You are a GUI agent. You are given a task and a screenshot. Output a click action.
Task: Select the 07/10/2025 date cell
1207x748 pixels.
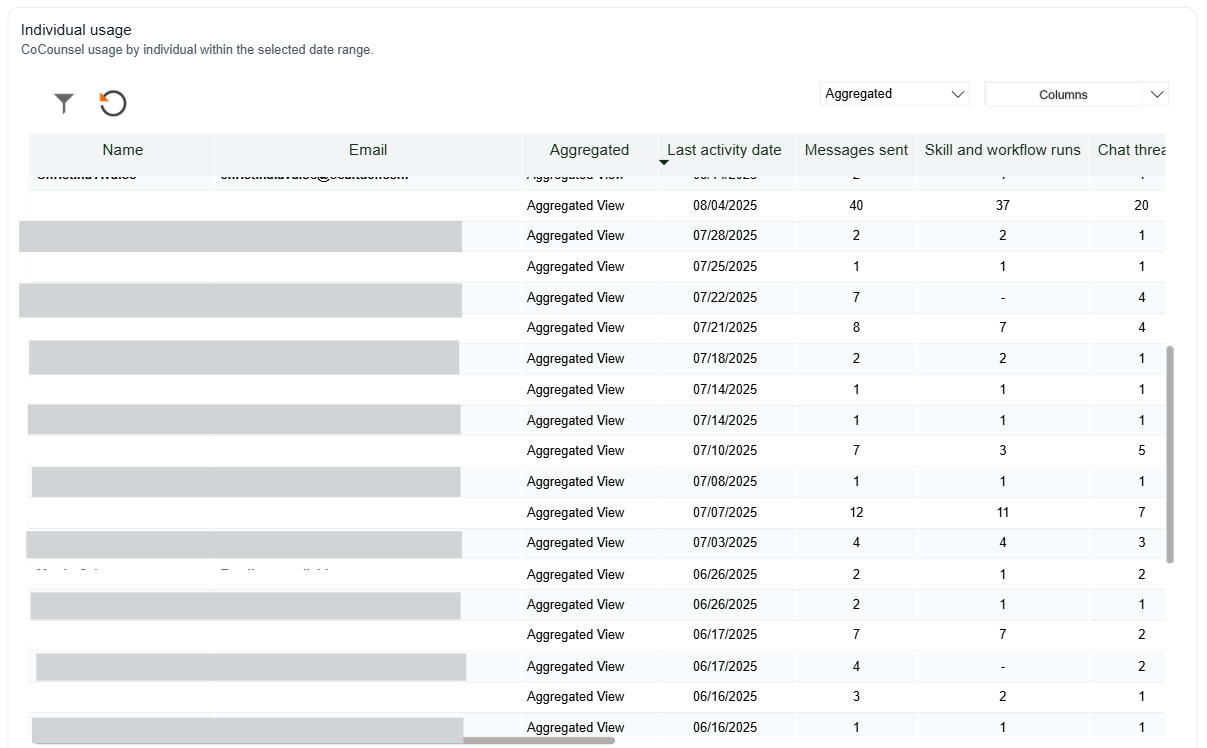tap(724, 451)
